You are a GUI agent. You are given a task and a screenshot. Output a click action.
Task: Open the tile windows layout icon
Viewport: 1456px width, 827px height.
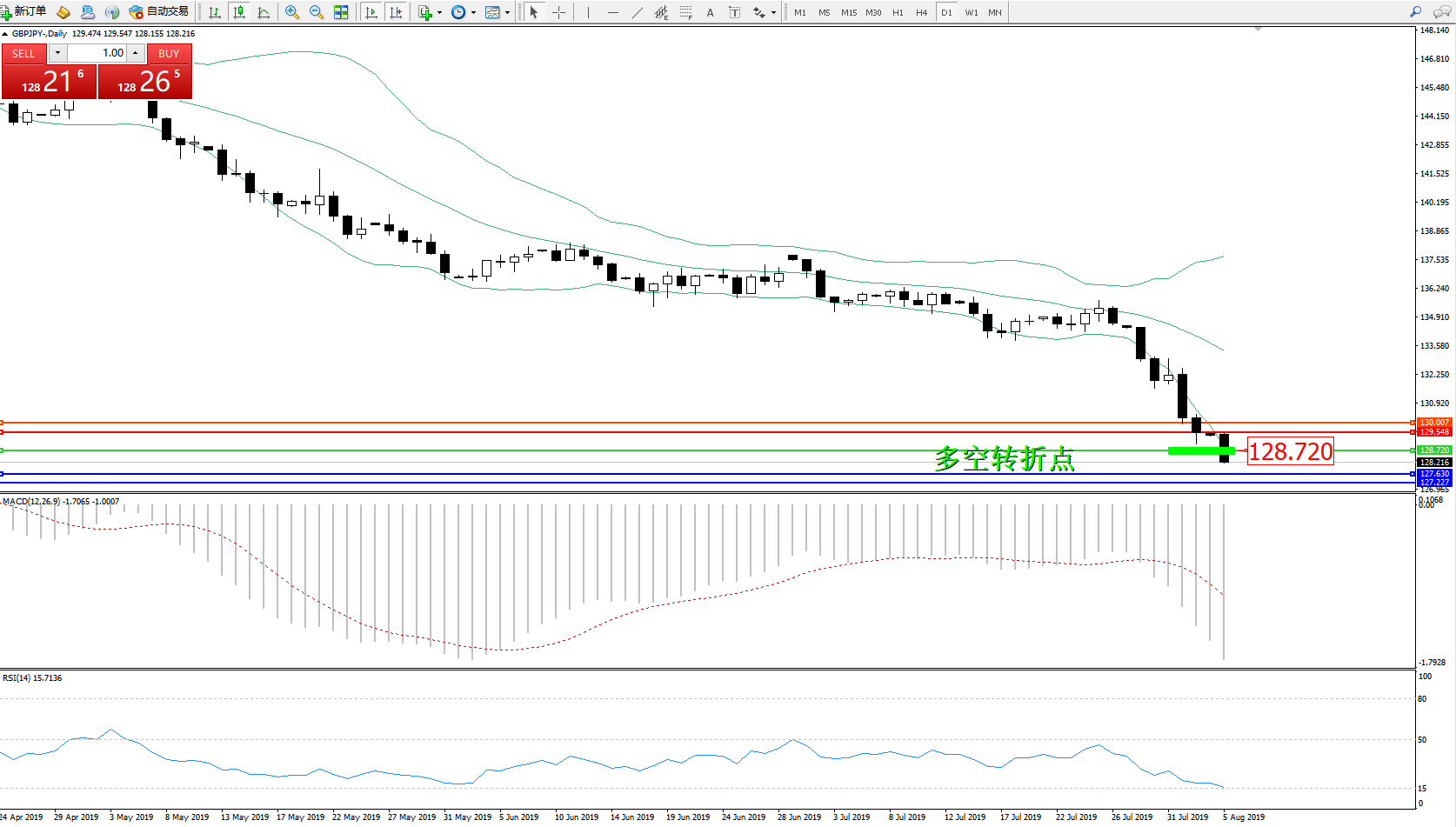pos(341,12)
